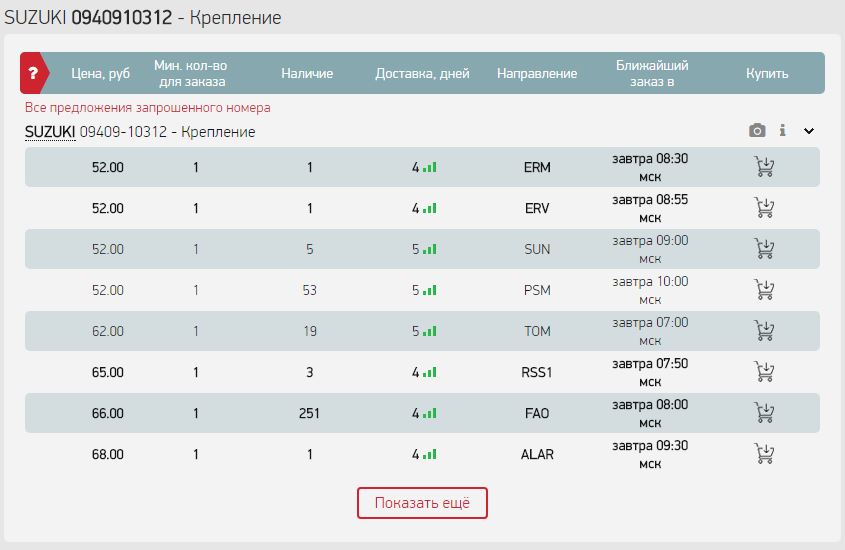This screenshot has width=845, height=550.
Task: Add the FAO offer to cart
Action: click(x=765, y=413)
